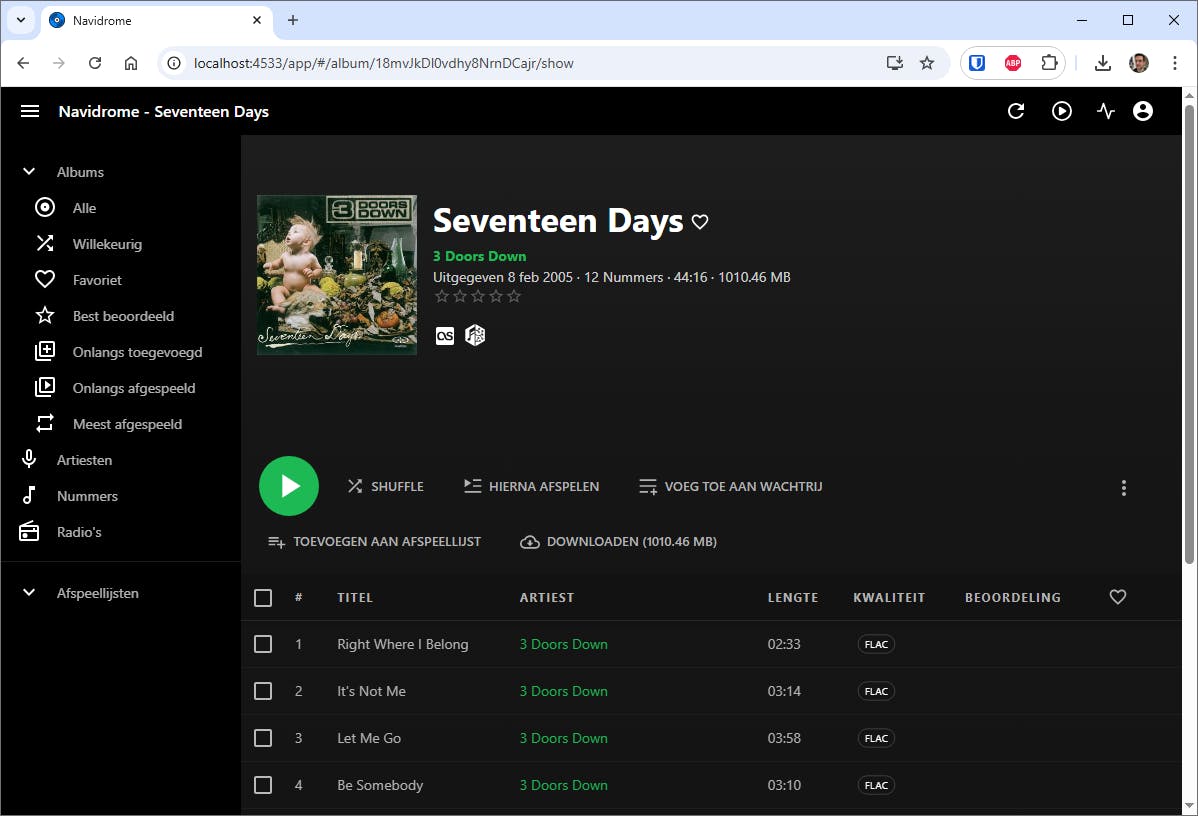Go back in browser
The image size is (1198, 816).
pyautogui.click(x=23, y=63)
